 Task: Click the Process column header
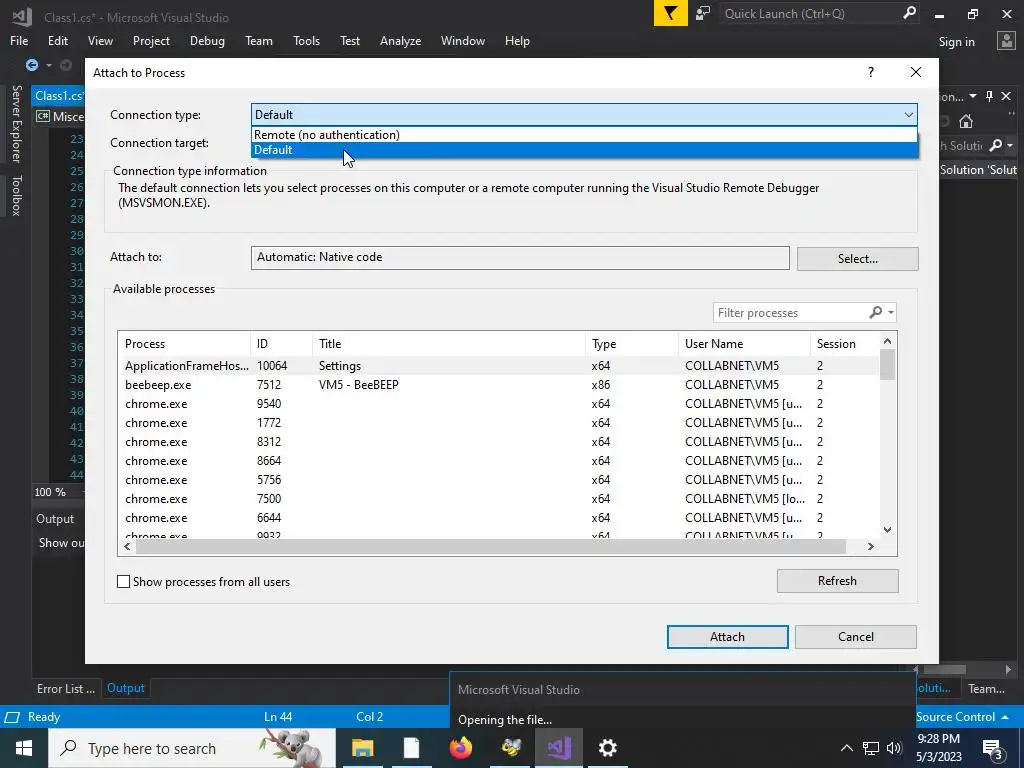pyautogui.click(x=185, y=344)
